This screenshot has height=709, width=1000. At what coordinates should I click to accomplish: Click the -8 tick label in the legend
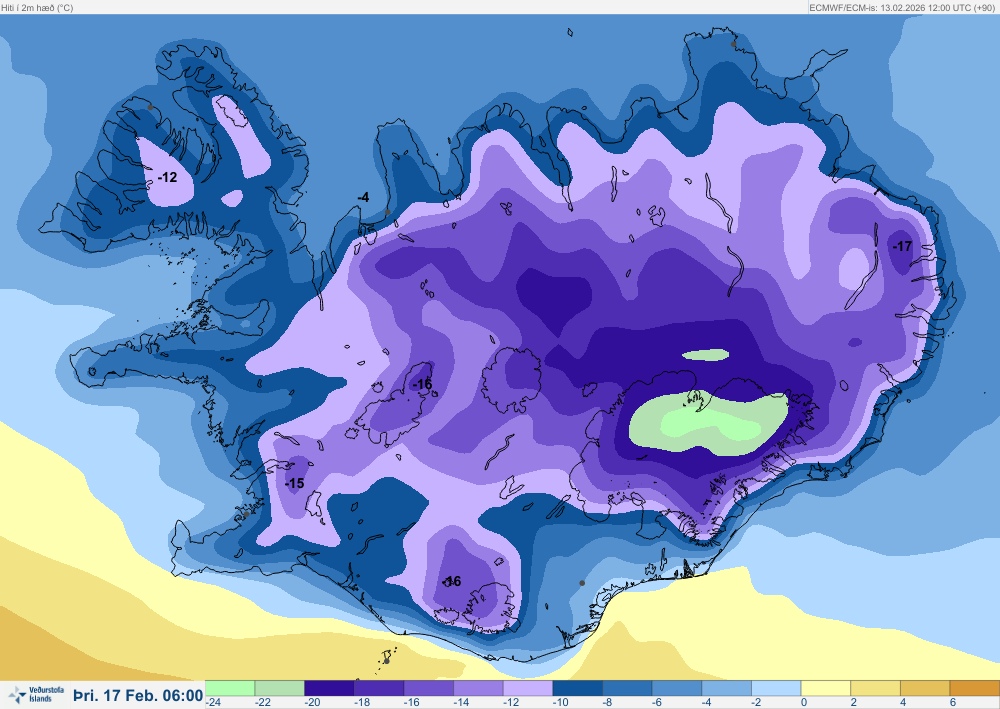[x=608, y=702]
